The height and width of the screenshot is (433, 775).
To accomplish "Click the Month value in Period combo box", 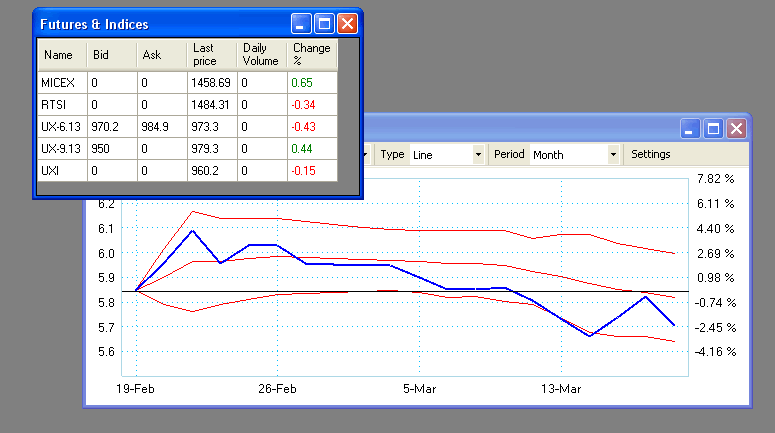I will coord(548,155).
